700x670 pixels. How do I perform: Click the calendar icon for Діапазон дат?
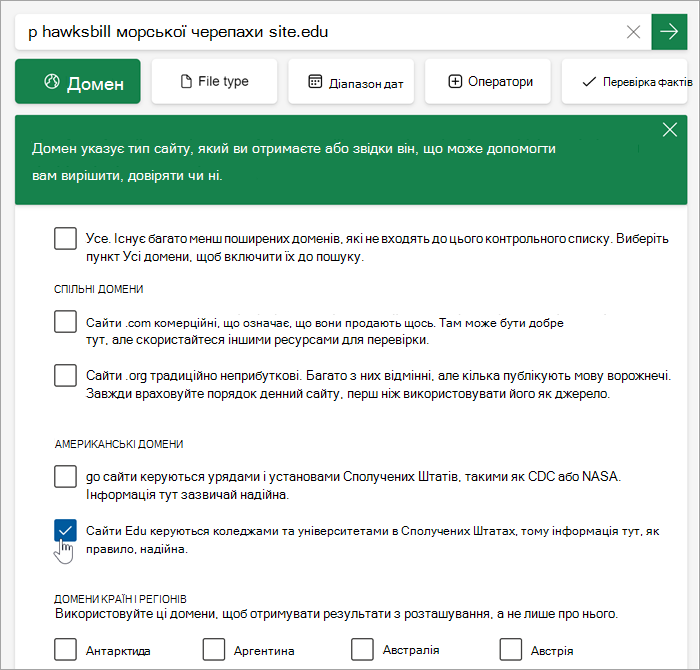315,82
